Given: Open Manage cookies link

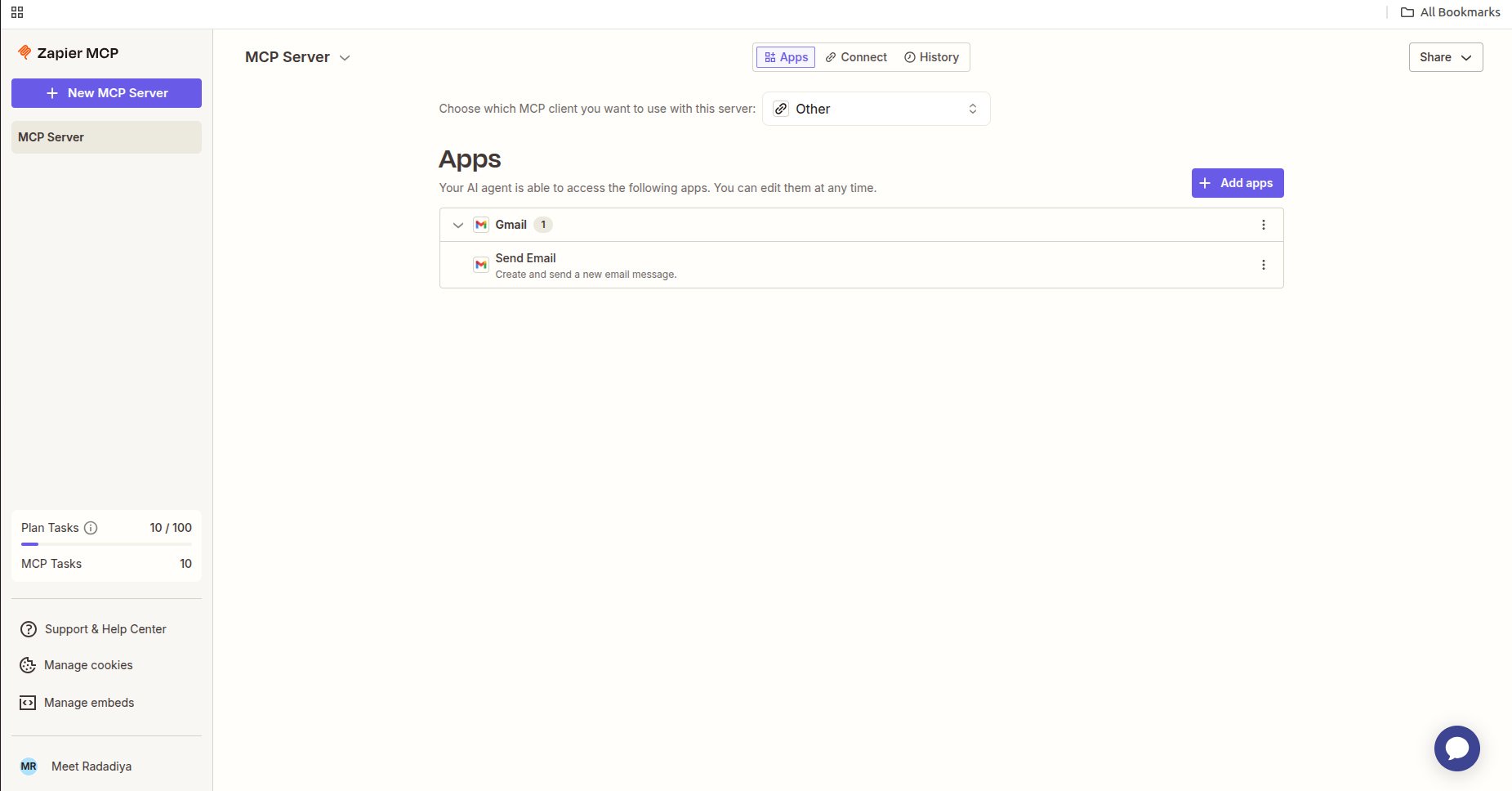Looking at the screenshot, I should point(88,665).
